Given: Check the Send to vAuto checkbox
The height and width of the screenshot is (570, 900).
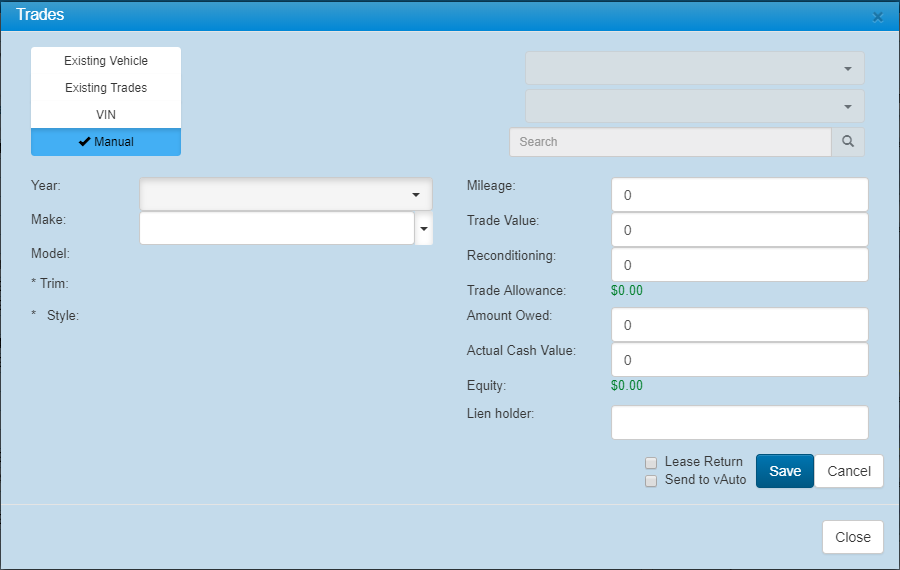Looking at the screenshot, I should click(x=651, y=481).
